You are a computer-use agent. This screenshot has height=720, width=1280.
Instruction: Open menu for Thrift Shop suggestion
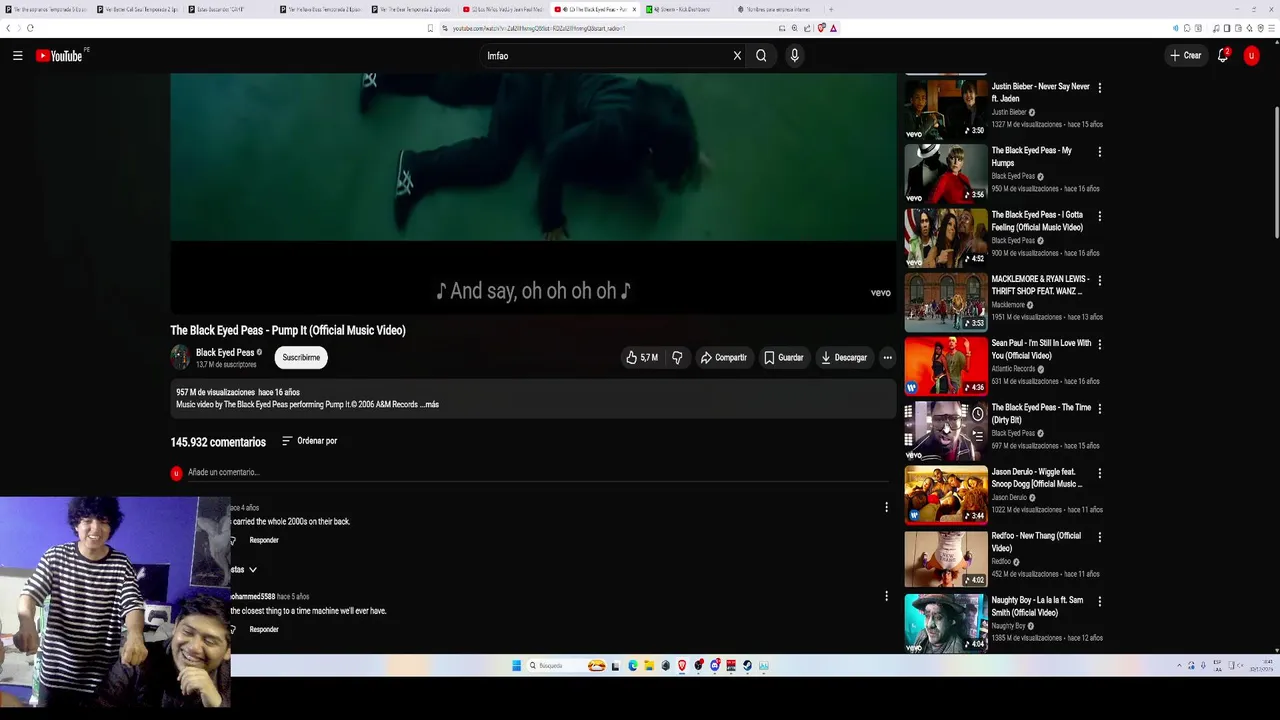[1099, 280]
